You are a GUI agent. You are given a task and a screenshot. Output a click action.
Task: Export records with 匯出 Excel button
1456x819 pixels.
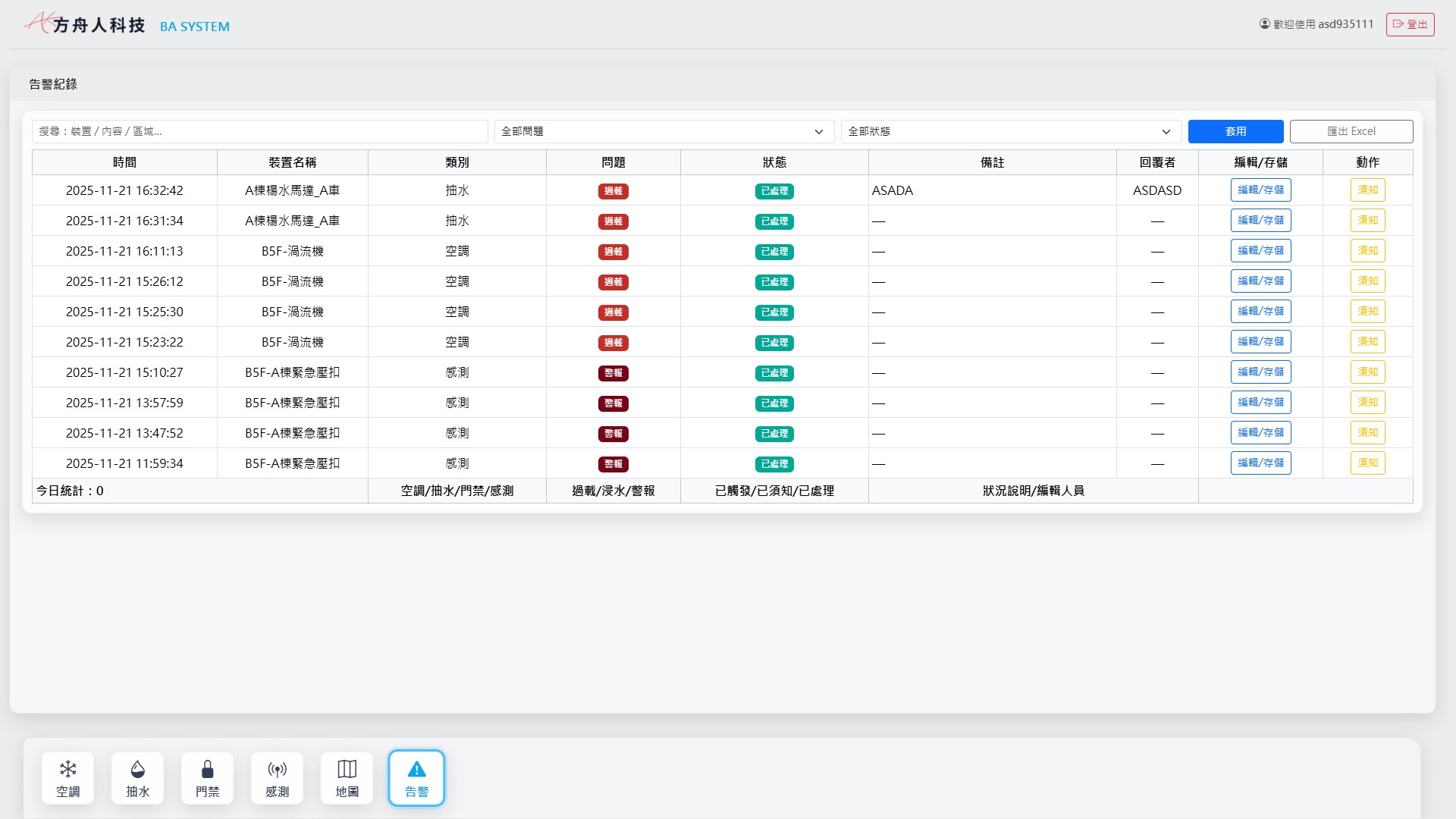1351,131
